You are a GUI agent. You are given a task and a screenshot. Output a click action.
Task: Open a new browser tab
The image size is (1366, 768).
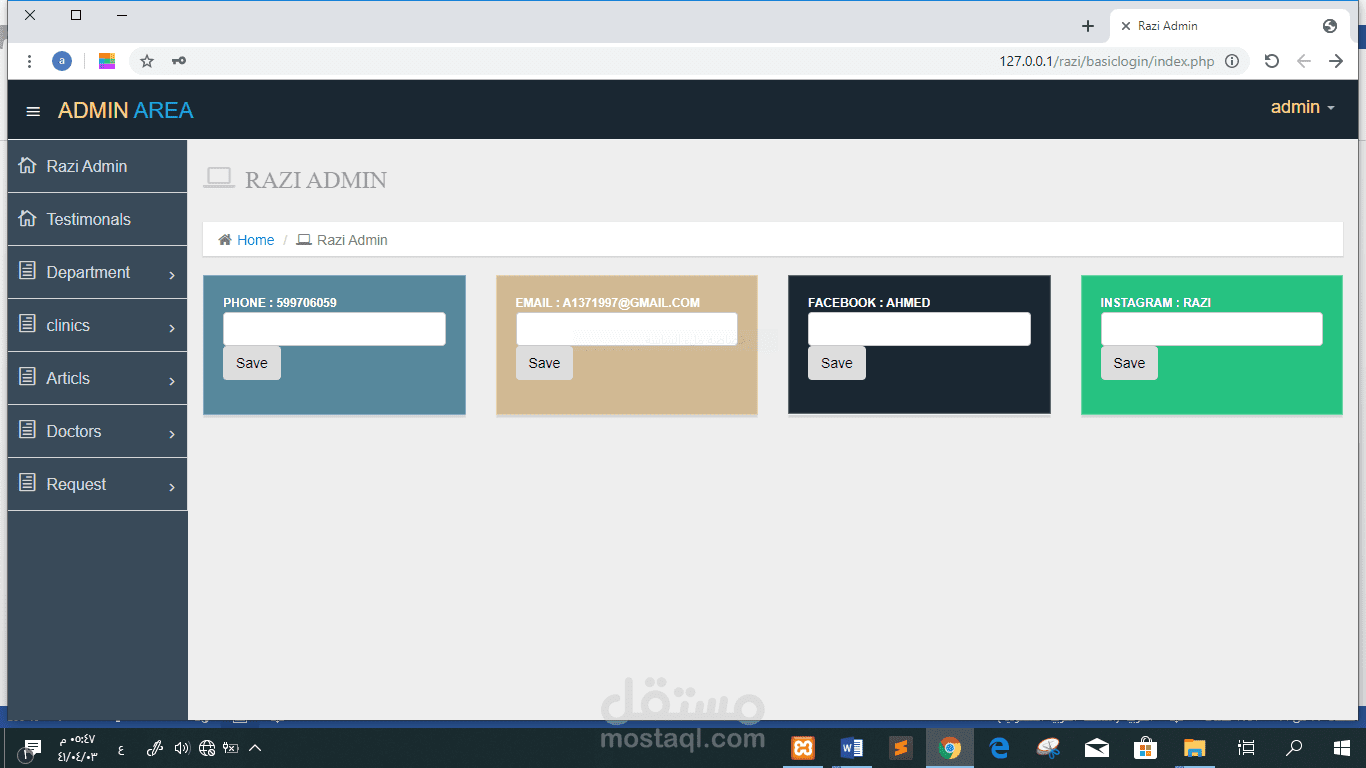coord(1088,26)
